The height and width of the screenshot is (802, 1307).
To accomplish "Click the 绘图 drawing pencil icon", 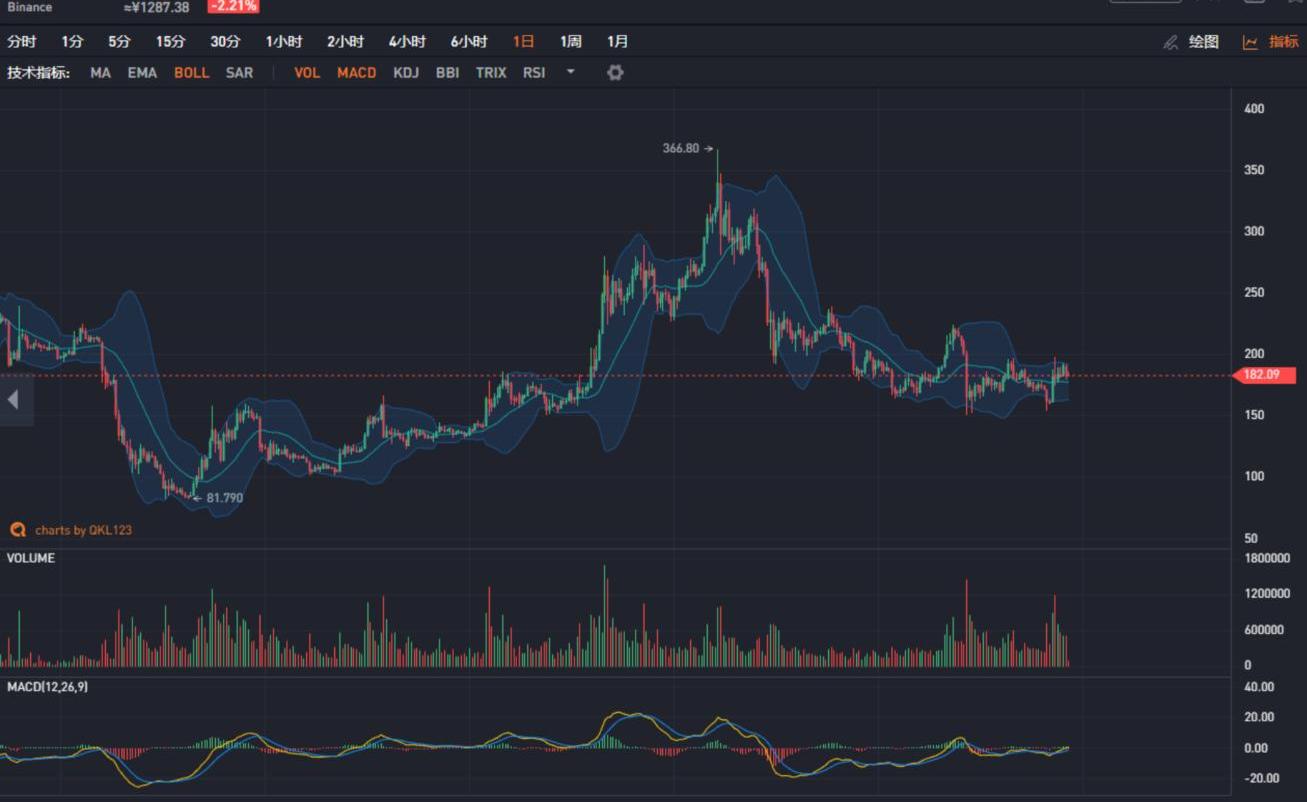I will click(x=1170, y=42).
